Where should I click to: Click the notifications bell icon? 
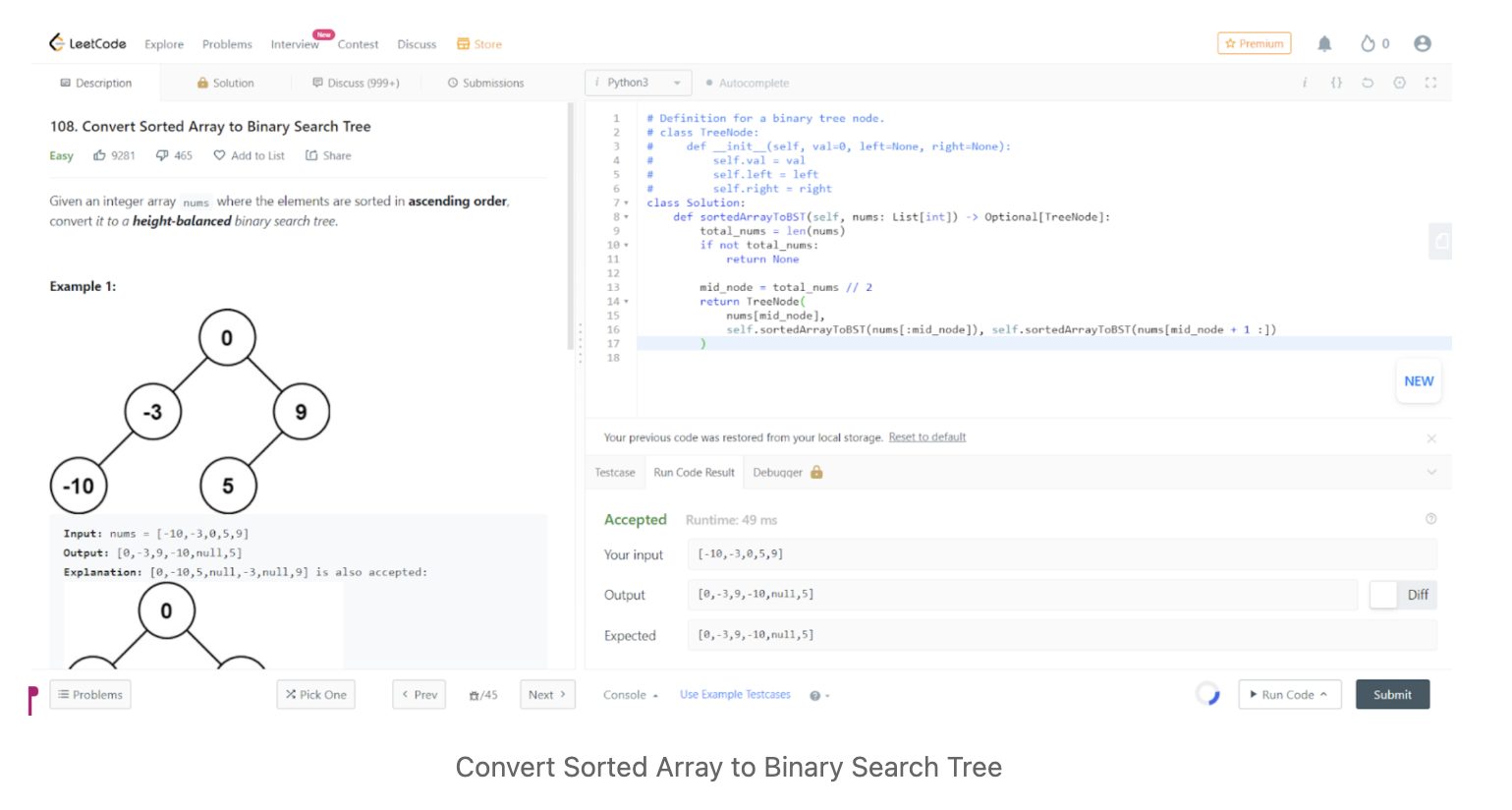pos(1324,43)
